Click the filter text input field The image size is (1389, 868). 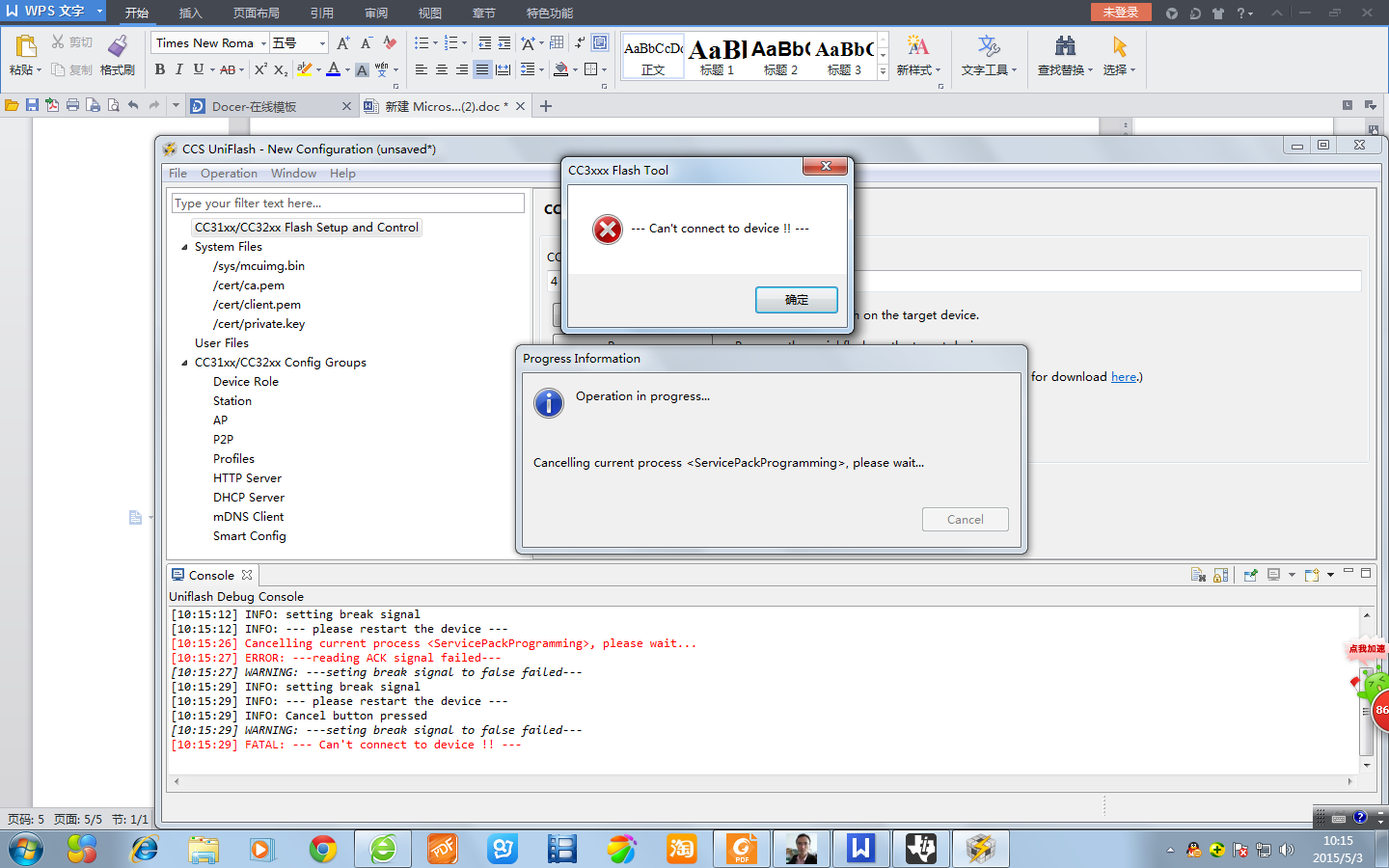(x=348, y=203)
